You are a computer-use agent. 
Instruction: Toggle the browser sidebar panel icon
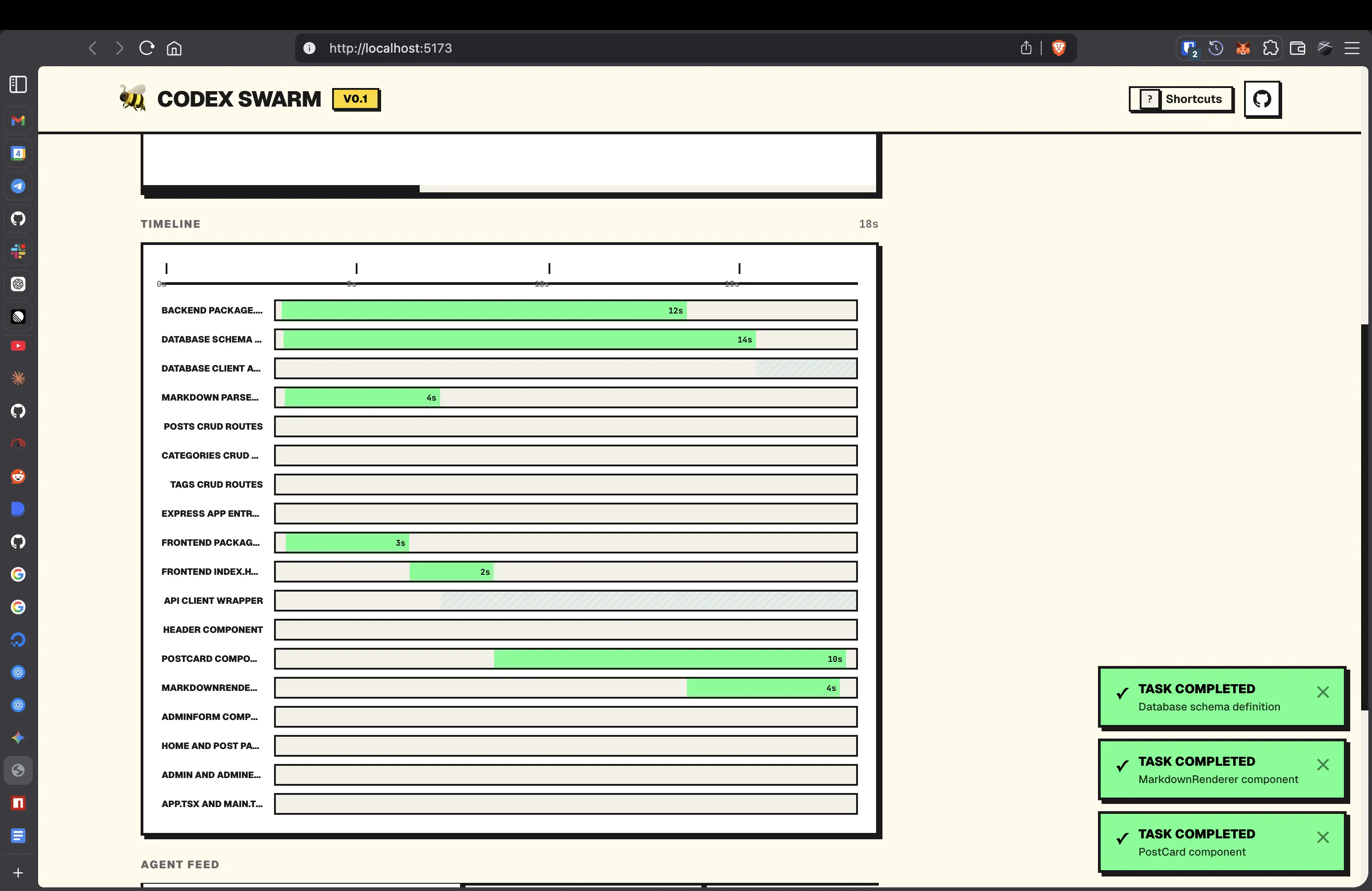[x=18, y=84]
